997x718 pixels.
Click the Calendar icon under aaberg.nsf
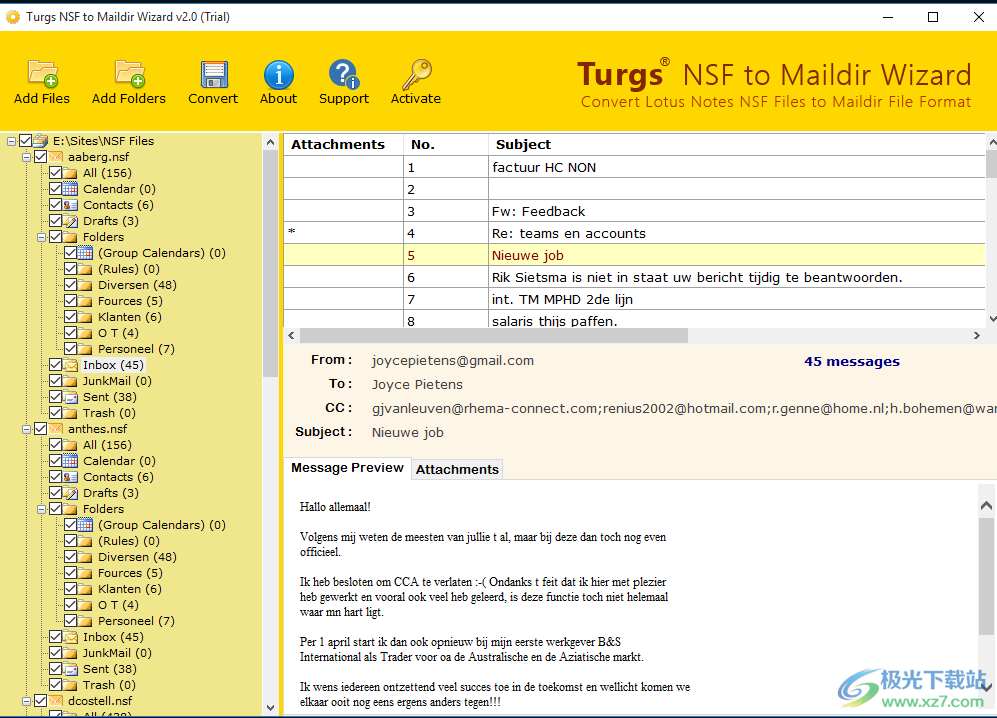click(71, 189)
